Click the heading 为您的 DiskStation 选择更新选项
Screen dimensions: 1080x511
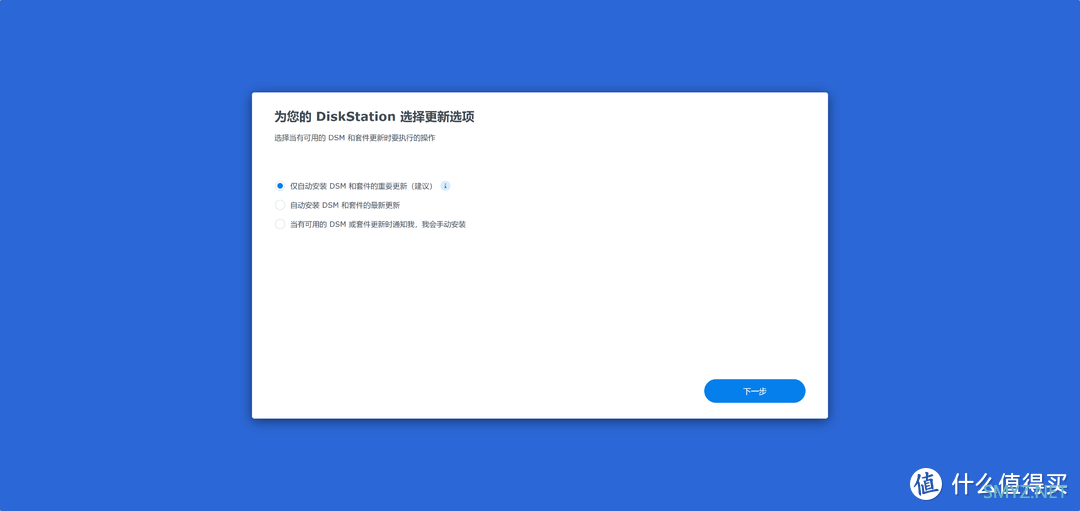tap(374, 117)
